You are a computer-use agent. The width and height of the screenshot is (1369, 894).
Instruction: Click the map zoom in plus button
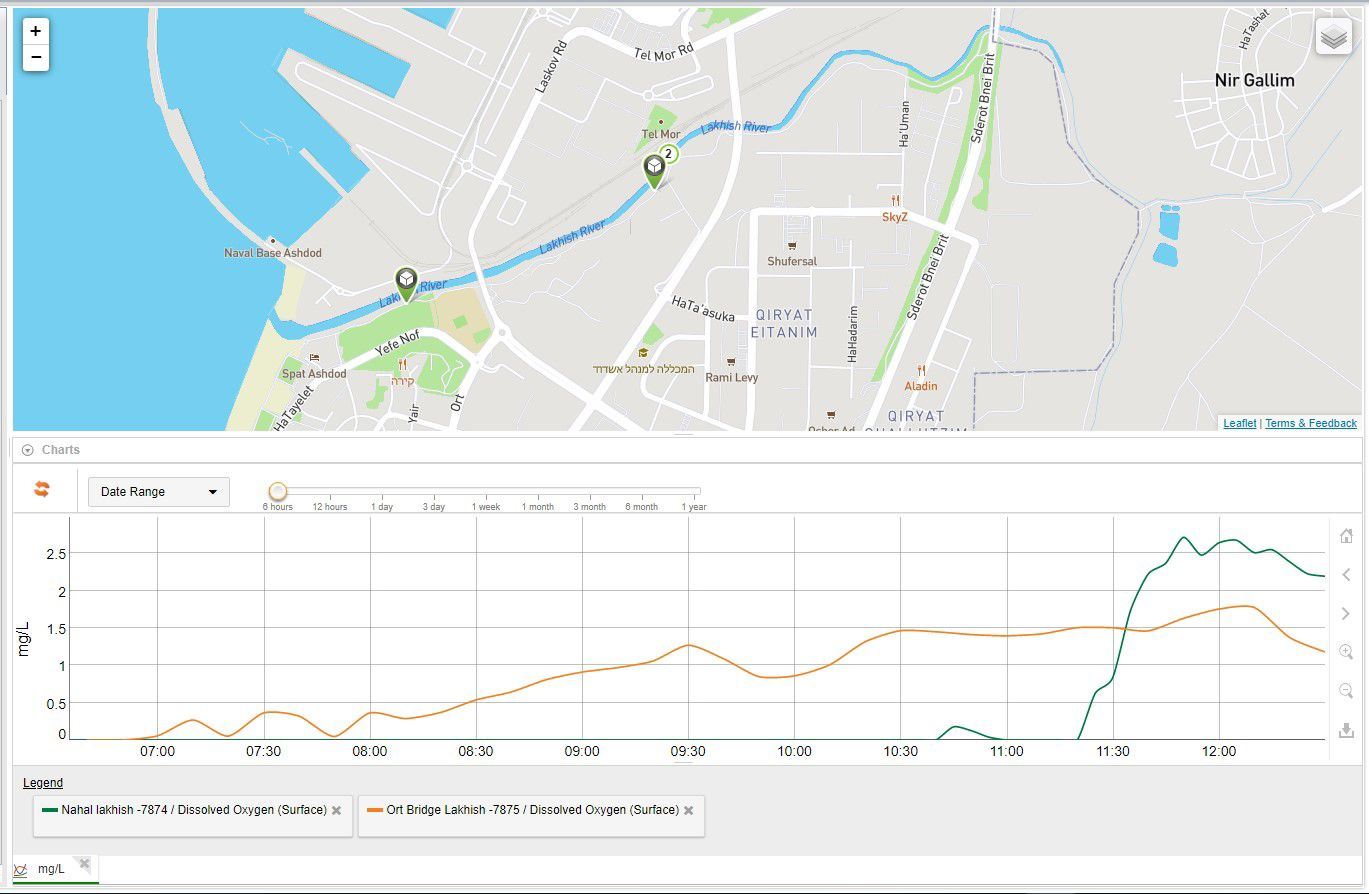[x=36, y=31]
